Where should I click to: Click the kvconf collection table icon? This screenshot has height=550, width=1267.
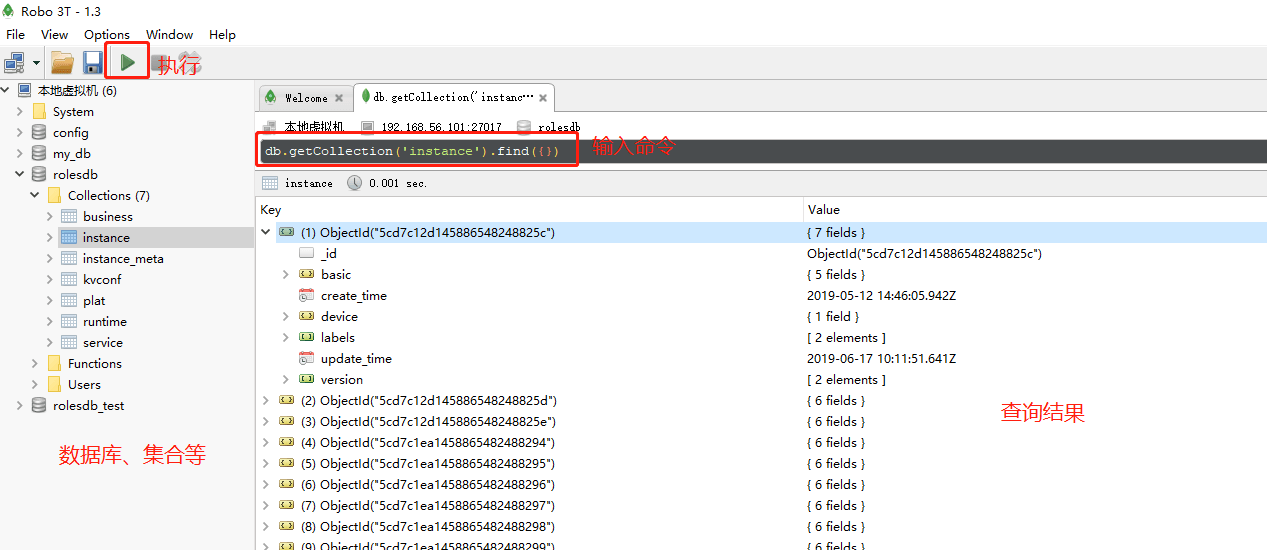69,279
